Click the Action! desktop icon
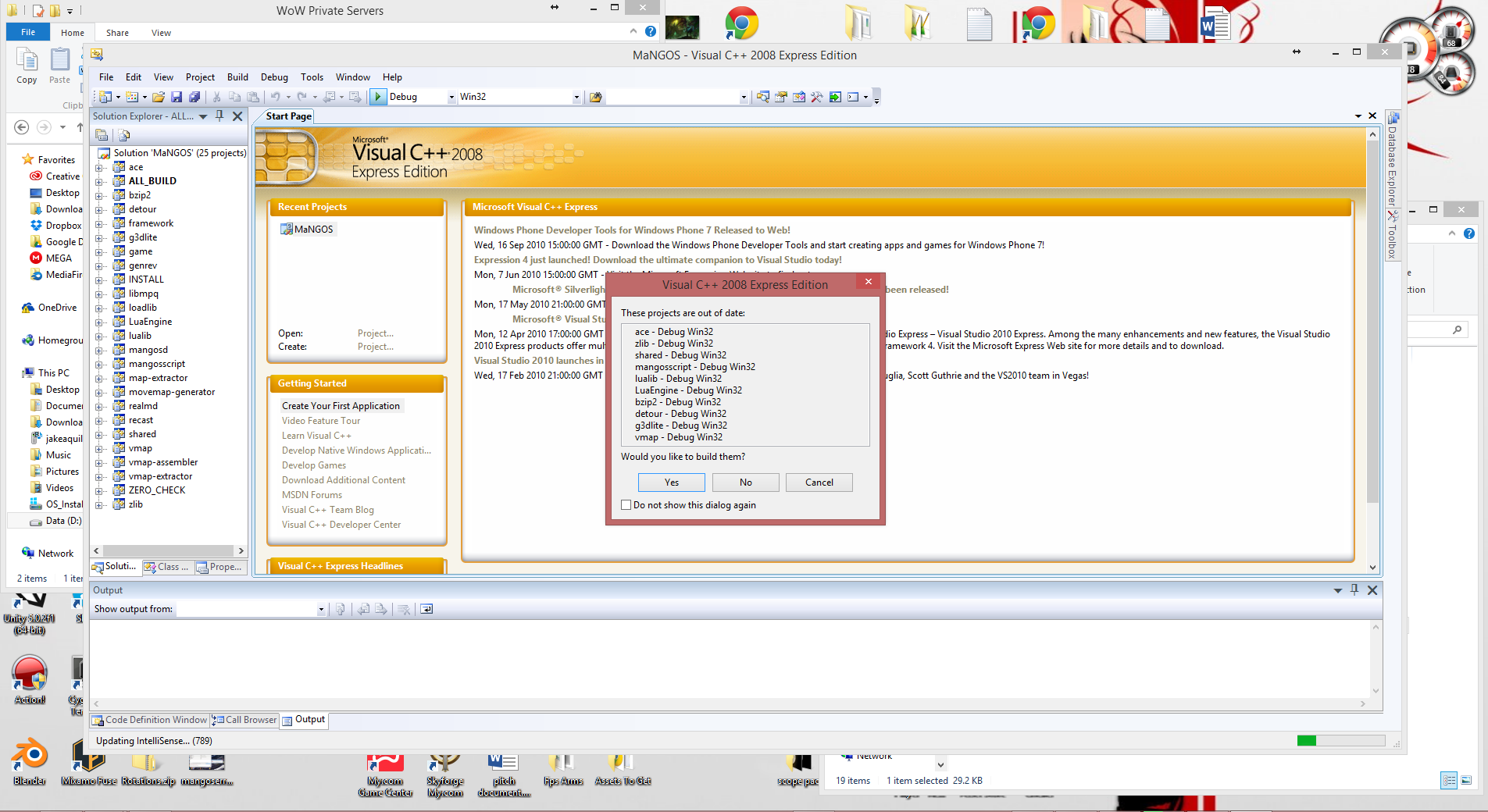Screen dimensions: 1488x812 [30, 673]
